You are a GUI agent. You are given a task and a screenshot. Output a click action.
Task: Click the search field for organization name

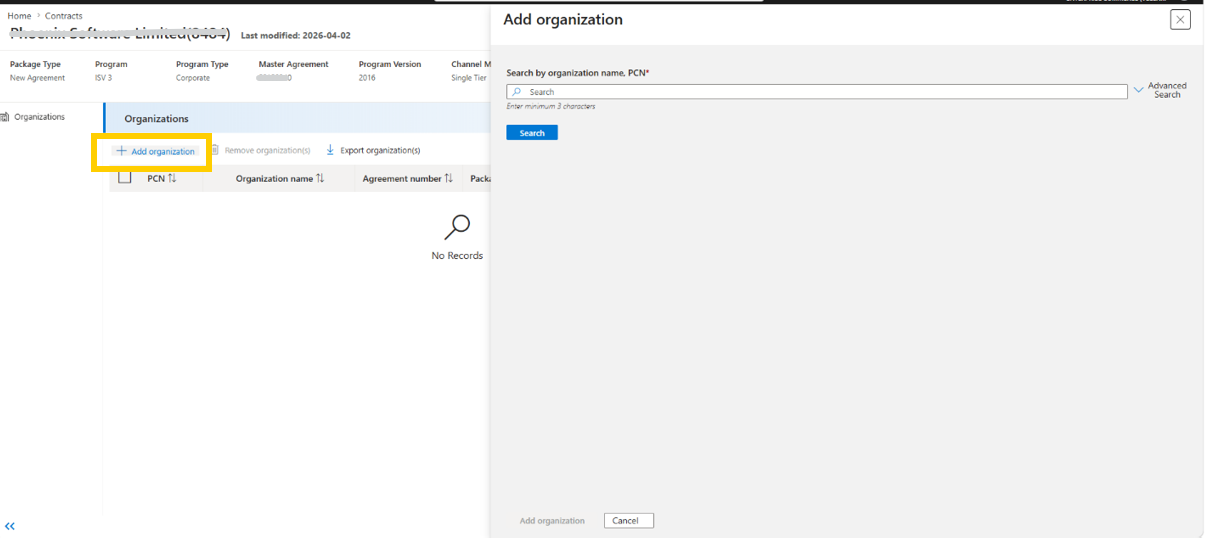[817, 91]
